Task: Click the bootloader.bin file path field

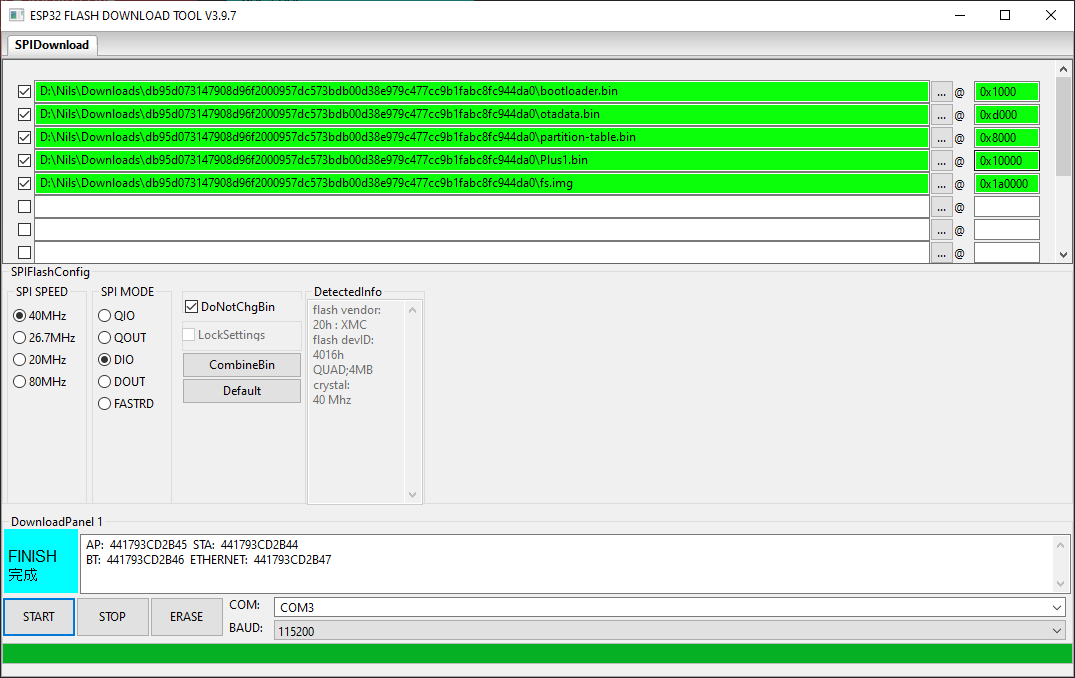Action: (x=482, y=92)
